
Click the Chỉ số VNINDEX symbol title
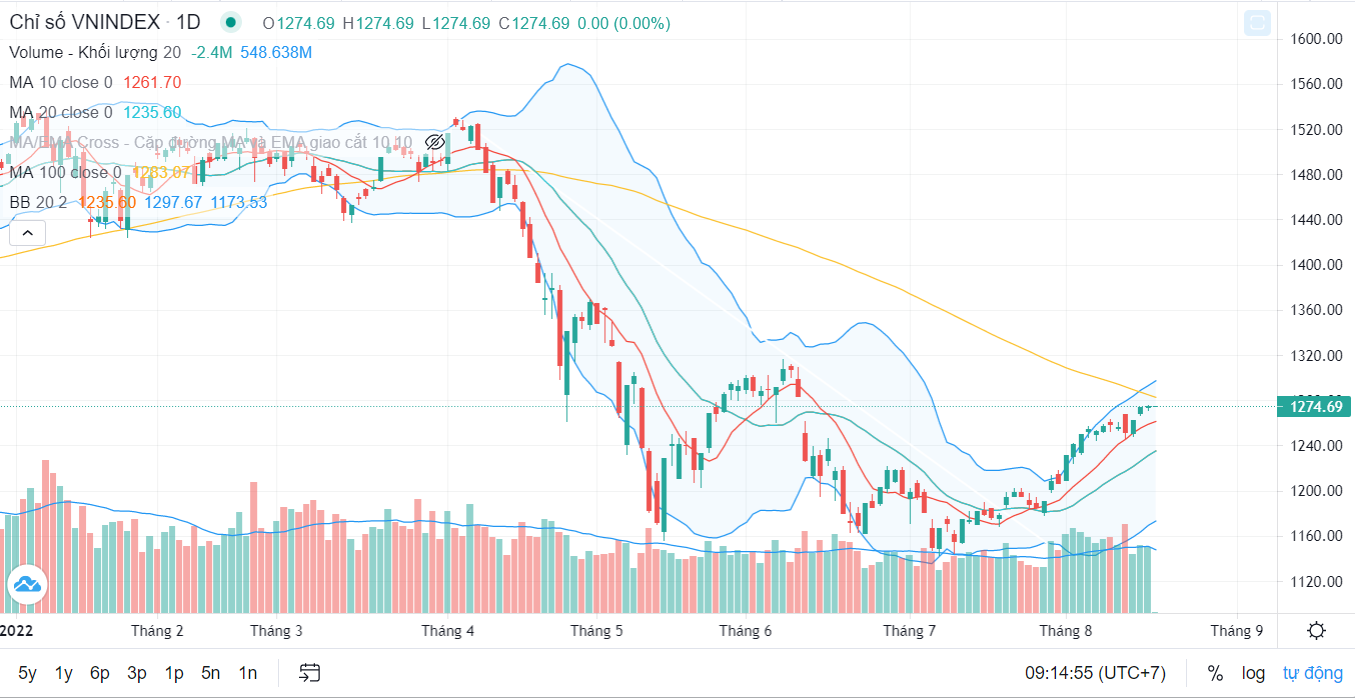click(85, 23)
